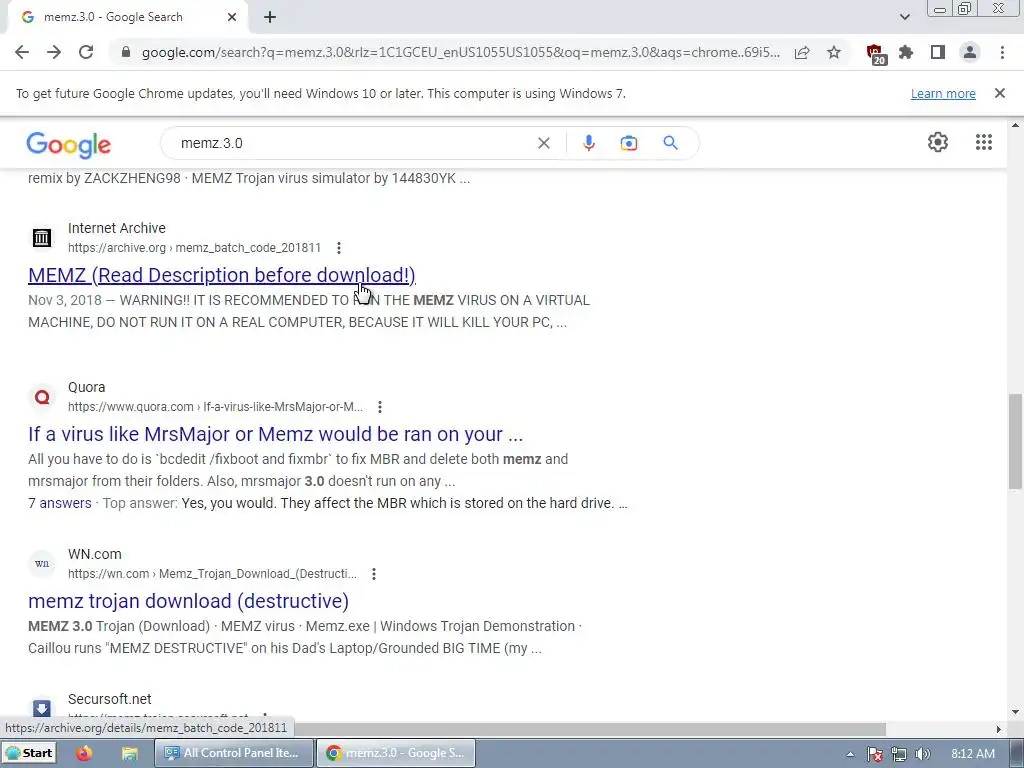Click the vertical scrollbar thumb
1024x768 pixels.
click(1015, 441)
